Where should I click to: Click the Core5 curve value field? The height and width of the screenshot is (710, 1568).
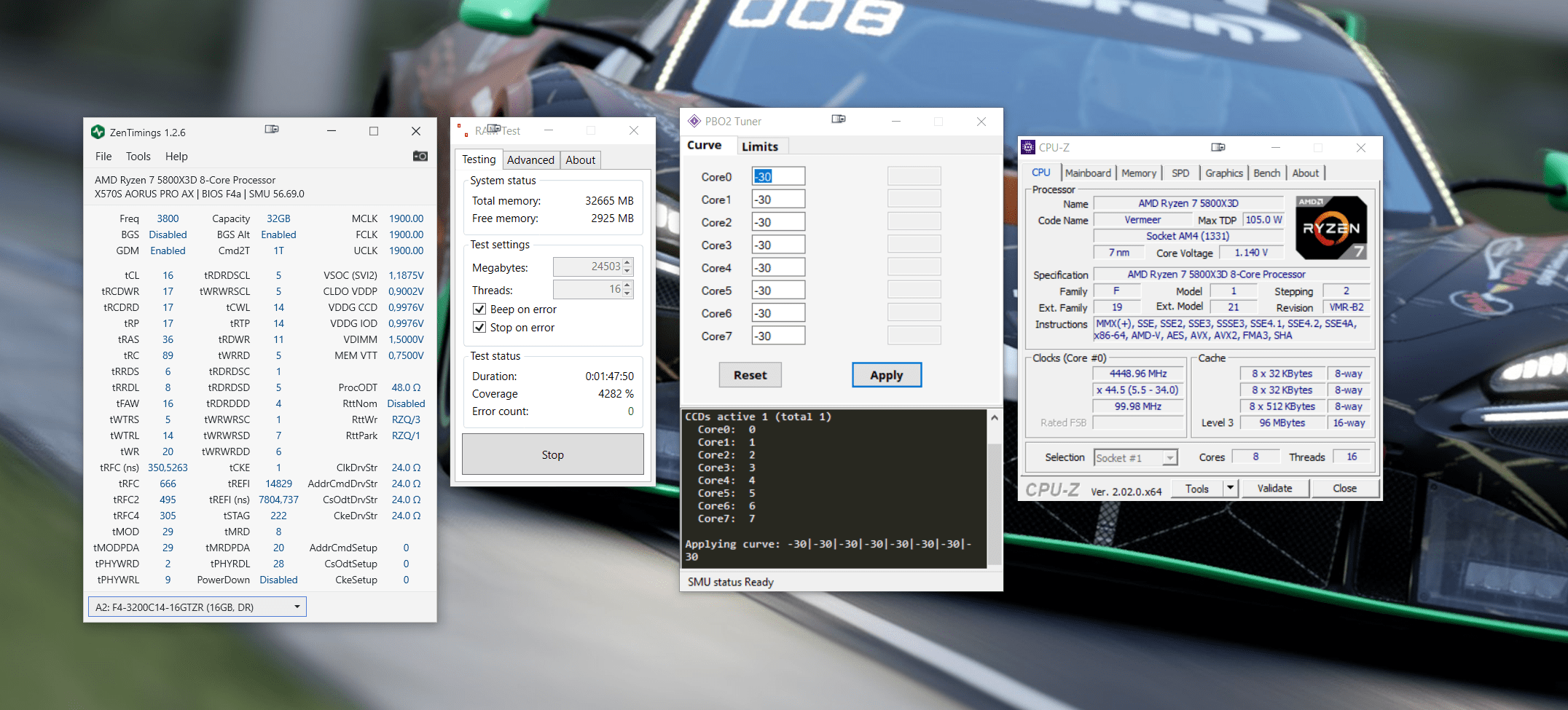point(778,290)
